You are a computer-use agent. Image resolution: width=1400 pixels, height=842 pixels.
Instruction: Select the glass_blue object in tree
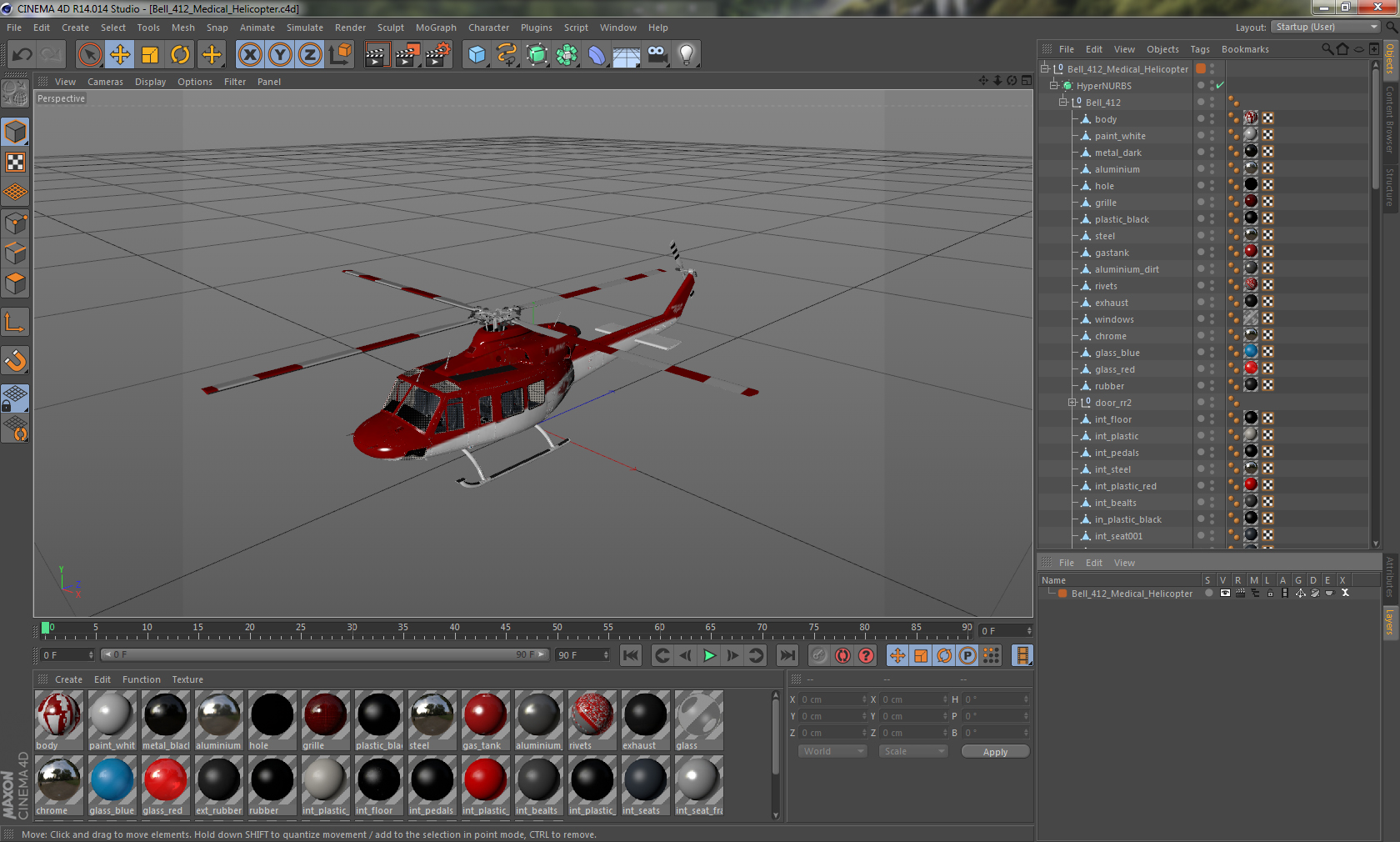pos(1117,353)
